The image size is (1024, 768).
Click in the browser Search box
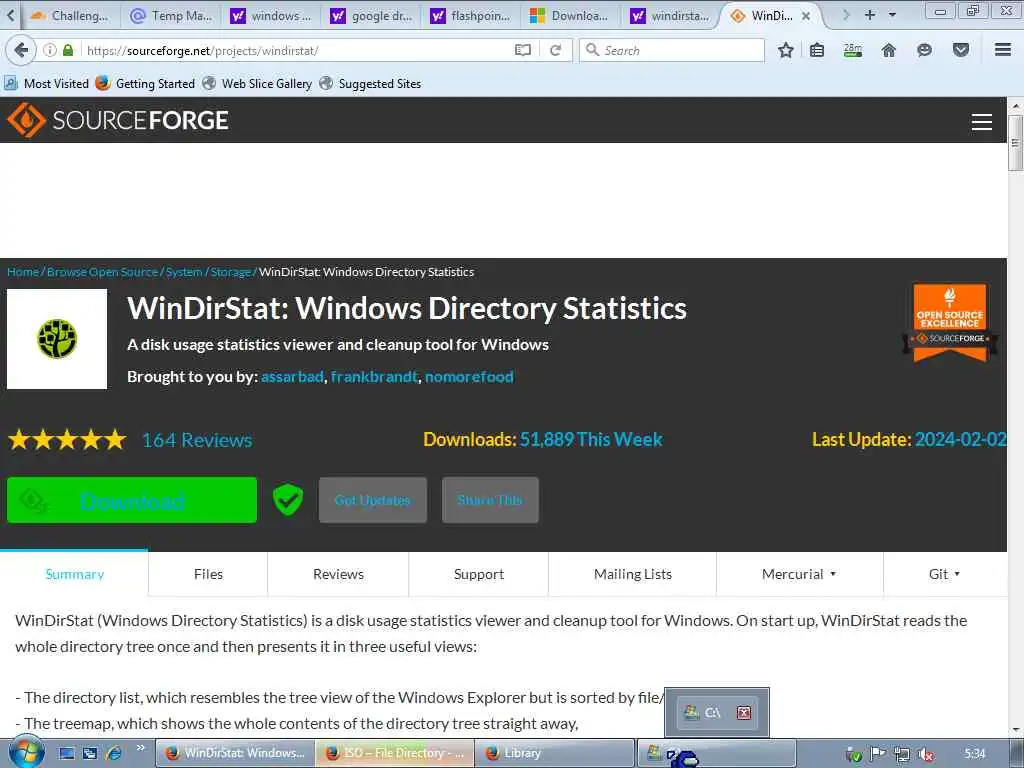pyautogui.click(x=672, y=50)
